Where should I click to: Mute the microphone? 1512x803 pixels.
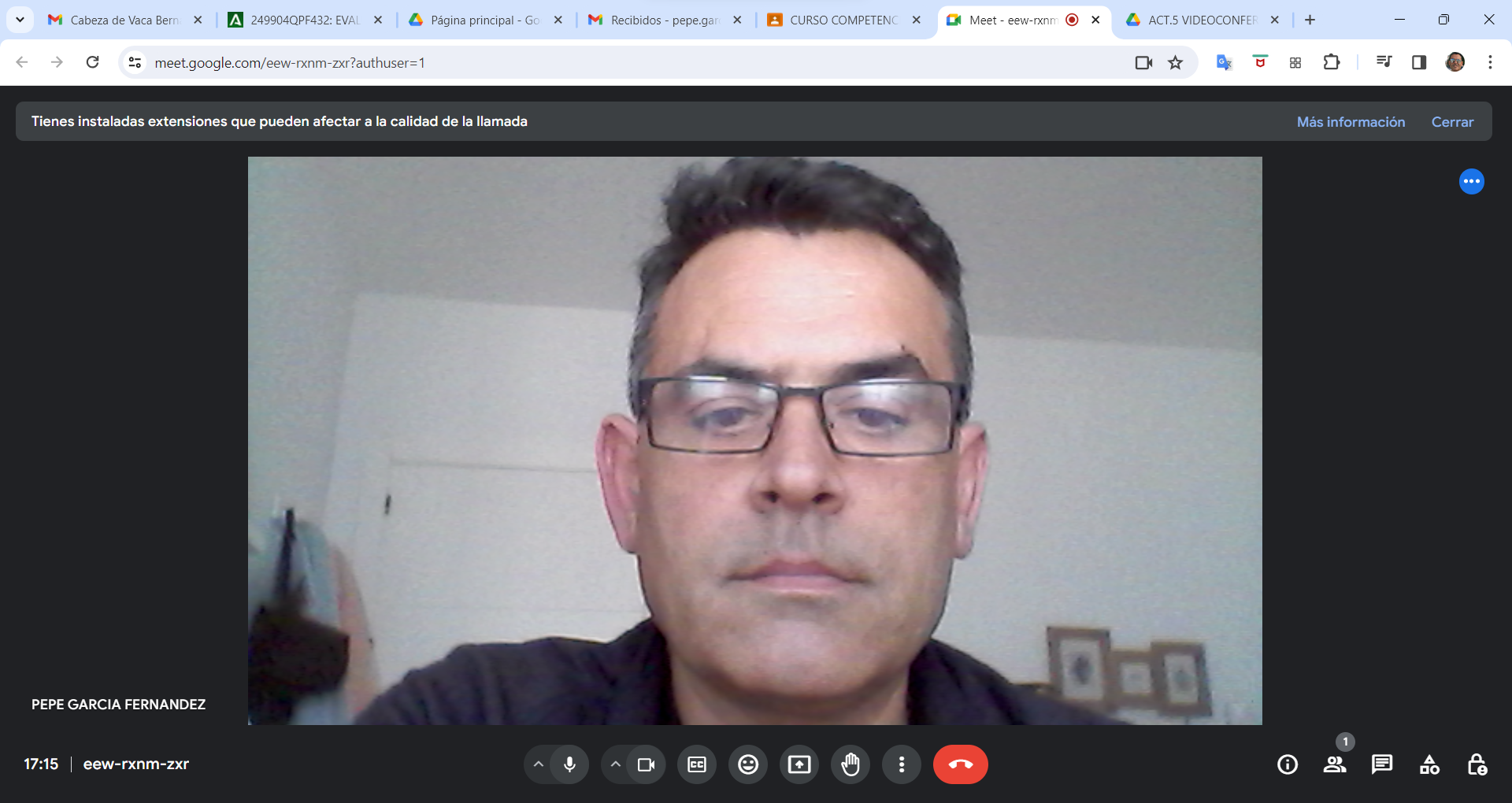click(x=569, y=764)
